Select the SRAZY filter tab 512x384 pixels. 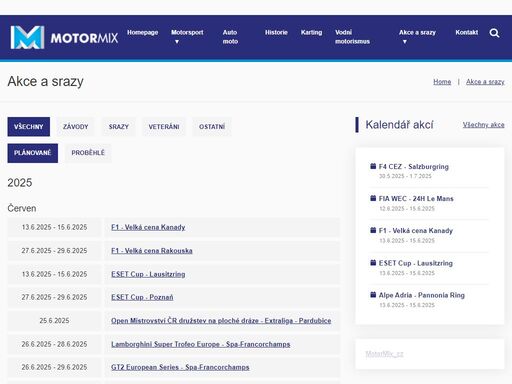[119, 127]
